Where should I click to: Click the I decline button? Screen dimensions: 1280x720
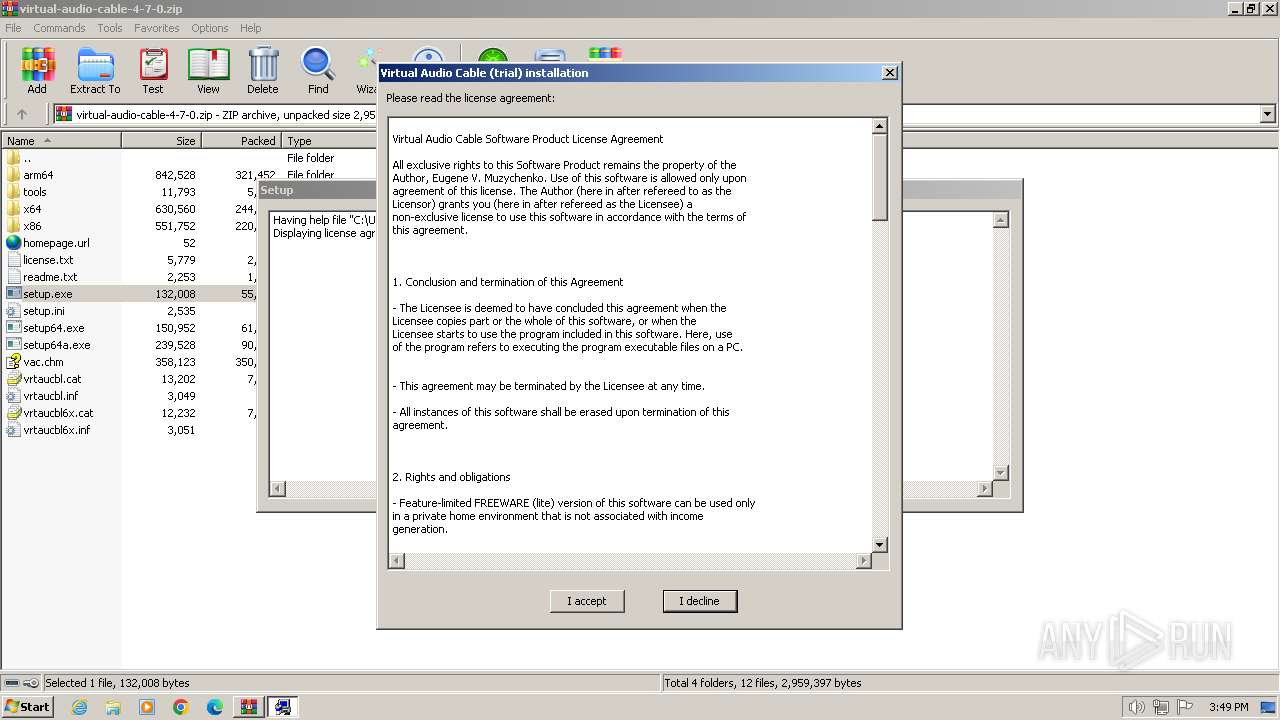tap(700, 601)
